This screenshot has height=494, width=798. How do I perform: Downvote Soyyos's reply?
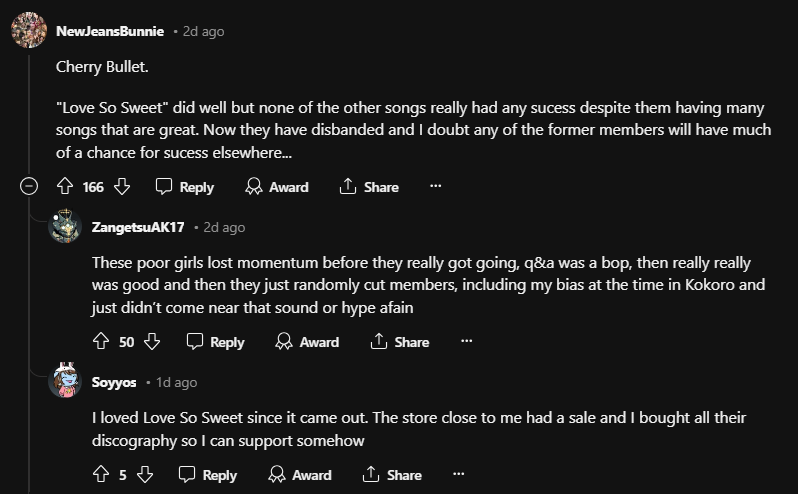pos(144,475)
